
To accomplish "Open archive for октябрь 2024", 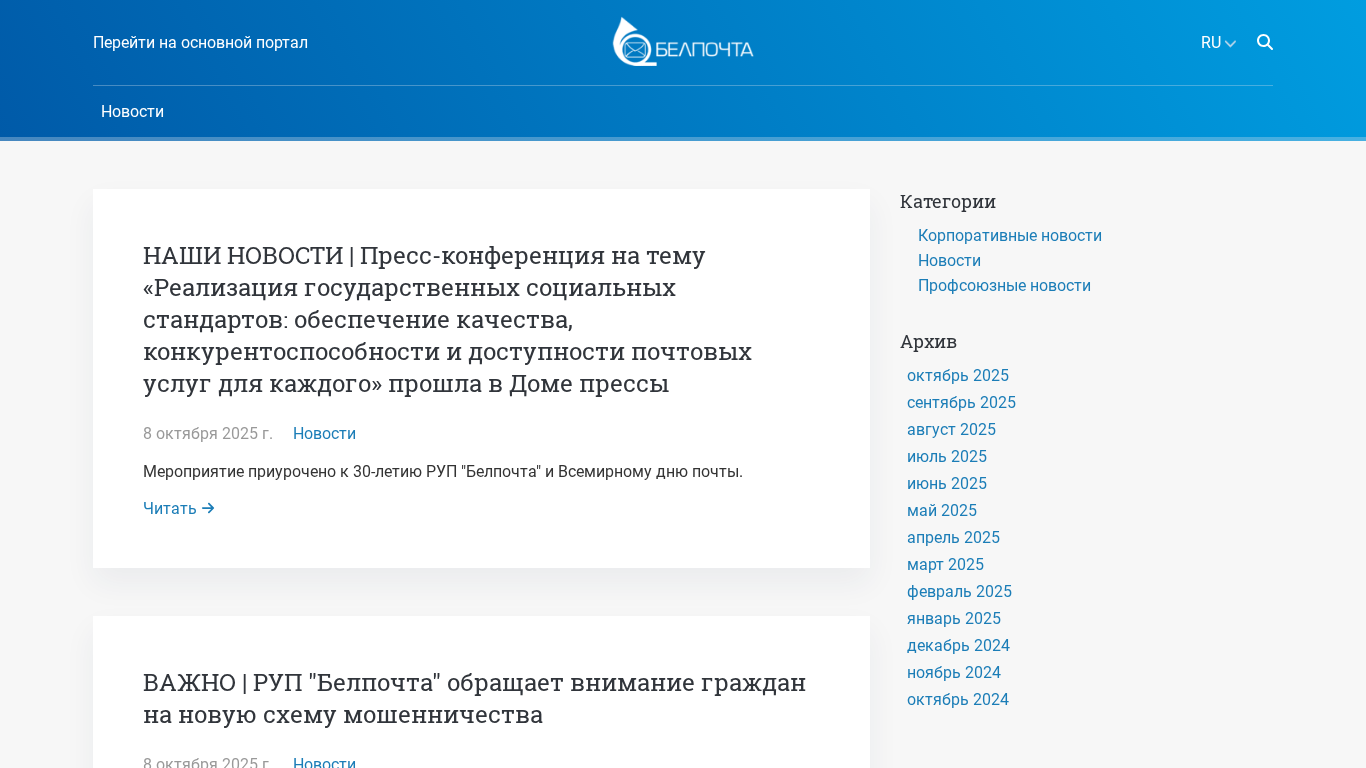I will (958, 699).
